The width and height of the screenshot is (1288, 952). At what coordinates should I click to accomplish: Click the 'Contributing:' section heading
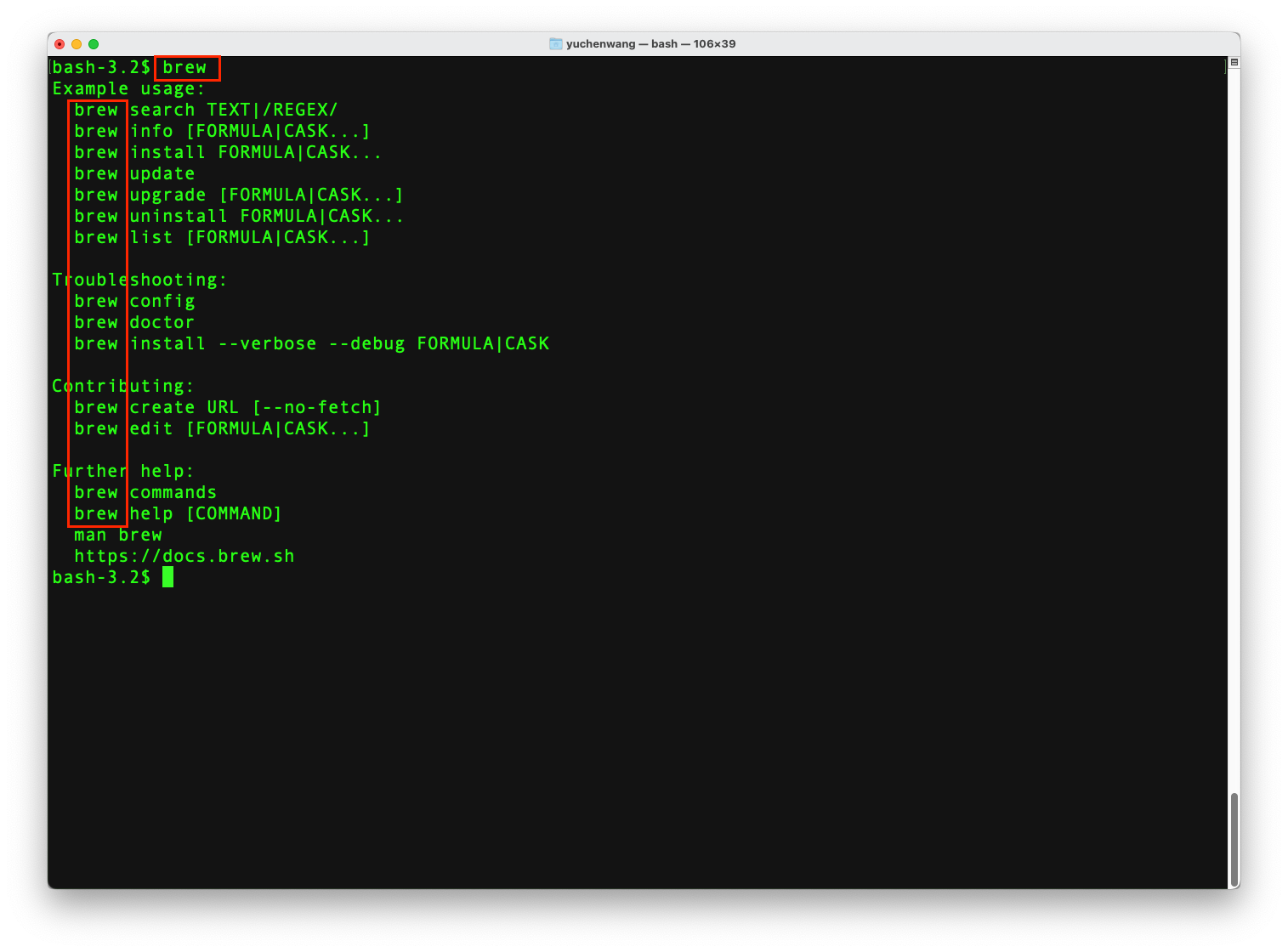point(122,385)
